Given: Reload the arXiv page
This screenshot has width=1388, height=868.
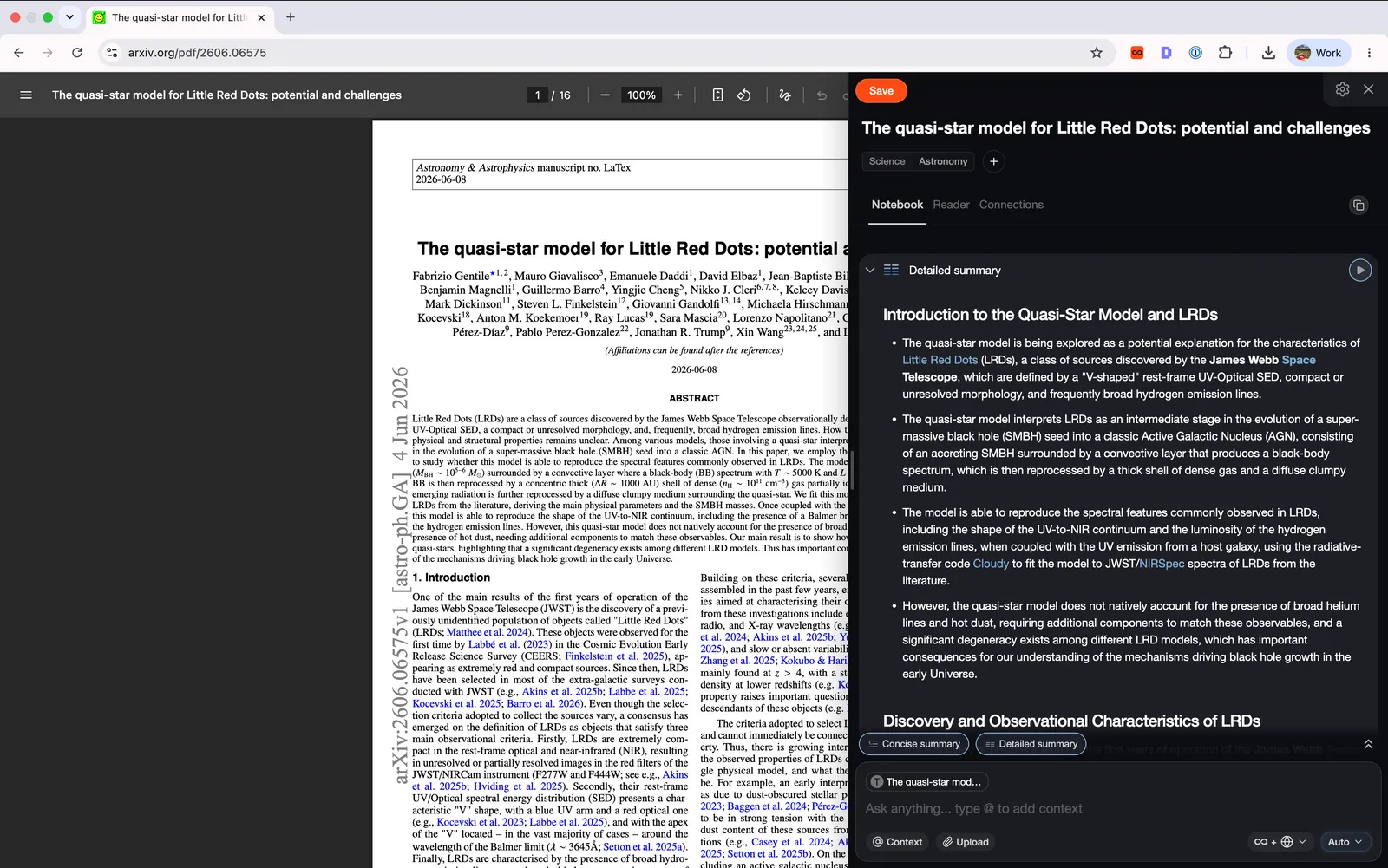Looking at the screenshot, I should pyautogui.click(x=77, y=53).
